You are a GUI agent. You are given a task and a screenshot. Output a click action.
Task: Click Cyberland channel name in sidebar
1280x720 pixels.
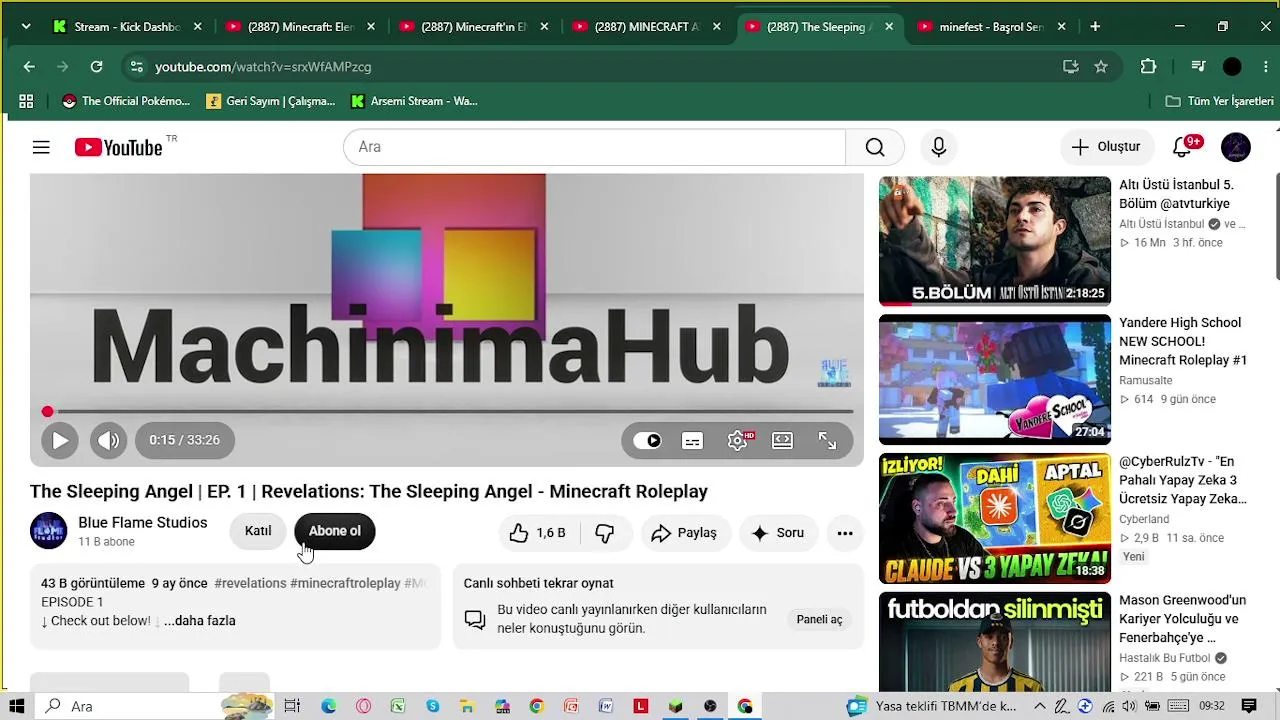(x=1144, y=519)
